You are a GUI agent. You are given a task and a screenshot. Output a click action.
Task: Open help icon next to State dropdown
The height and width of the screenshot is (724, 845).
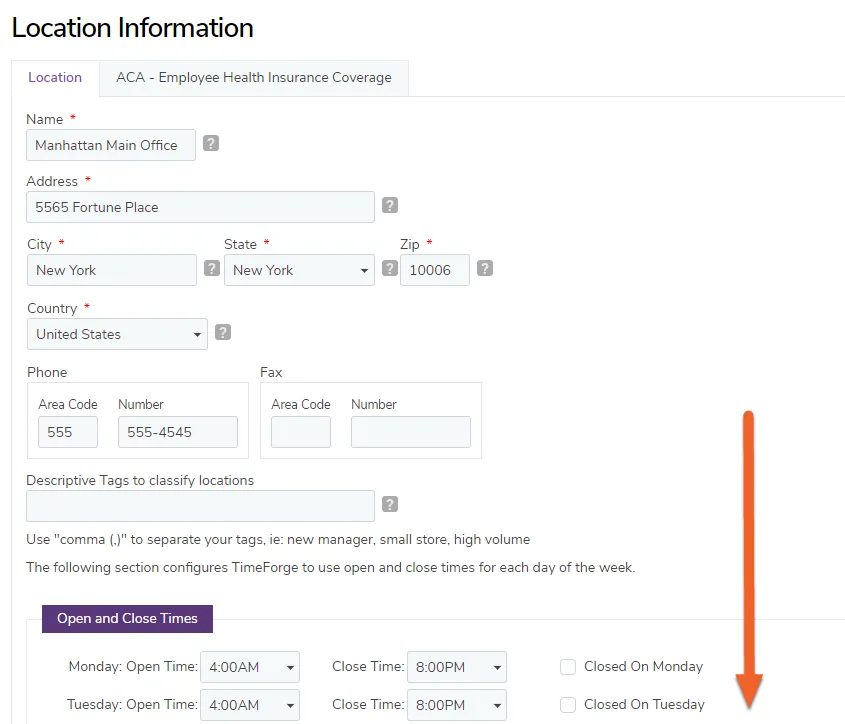point(390,268)
